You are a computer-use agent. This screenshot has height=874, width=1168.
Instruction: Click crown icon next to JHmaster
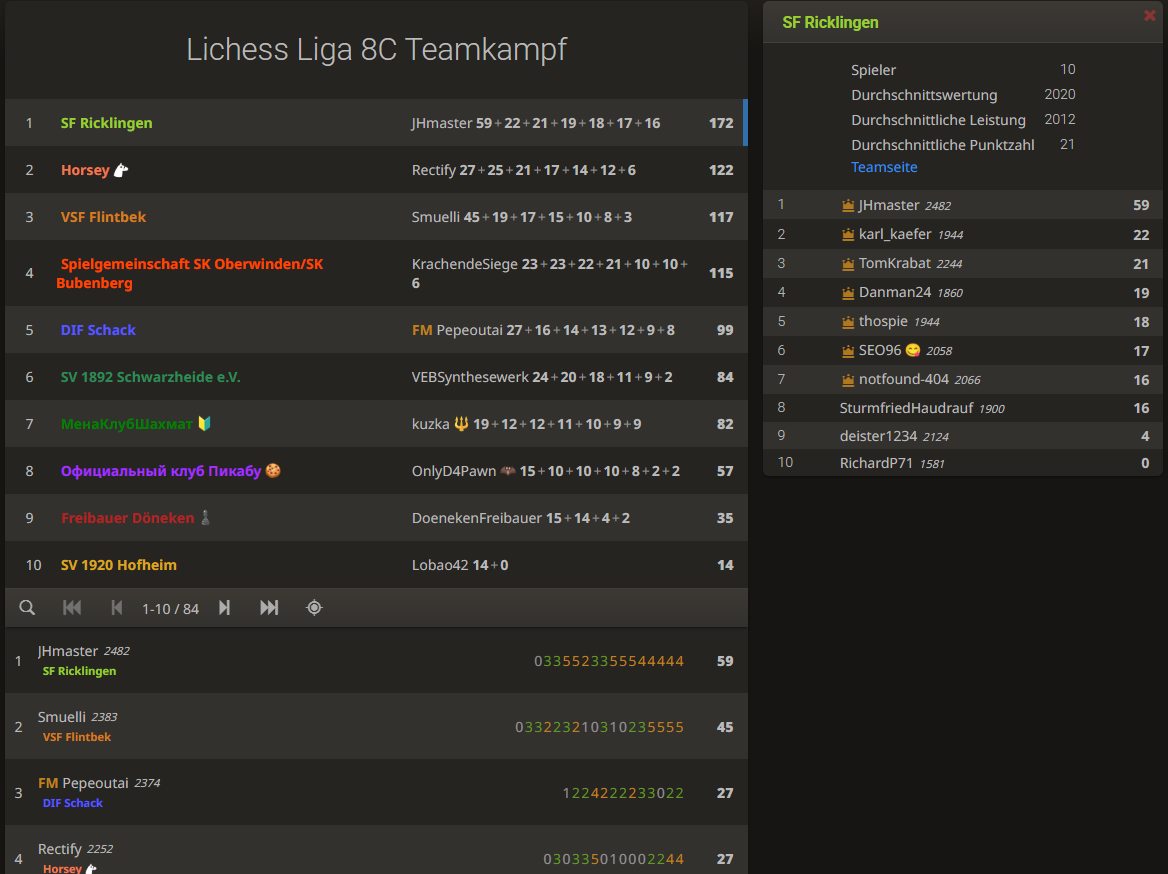coord(848,206)
